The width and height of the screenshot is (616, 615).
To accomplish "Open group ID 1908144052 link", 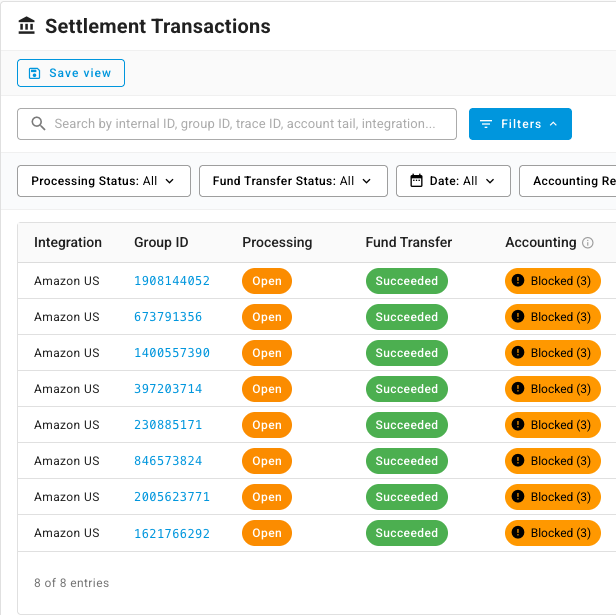I will click(172, 281).
